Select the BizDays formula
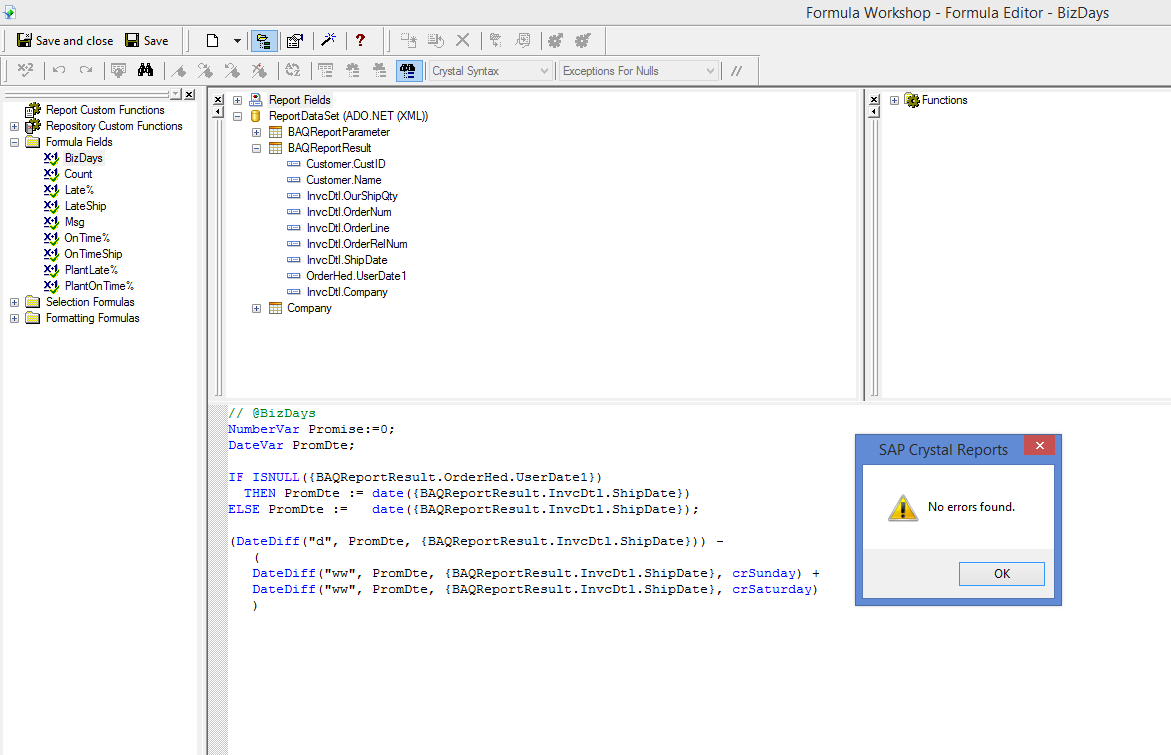1171x755 pixels. [x=83, y=158]
